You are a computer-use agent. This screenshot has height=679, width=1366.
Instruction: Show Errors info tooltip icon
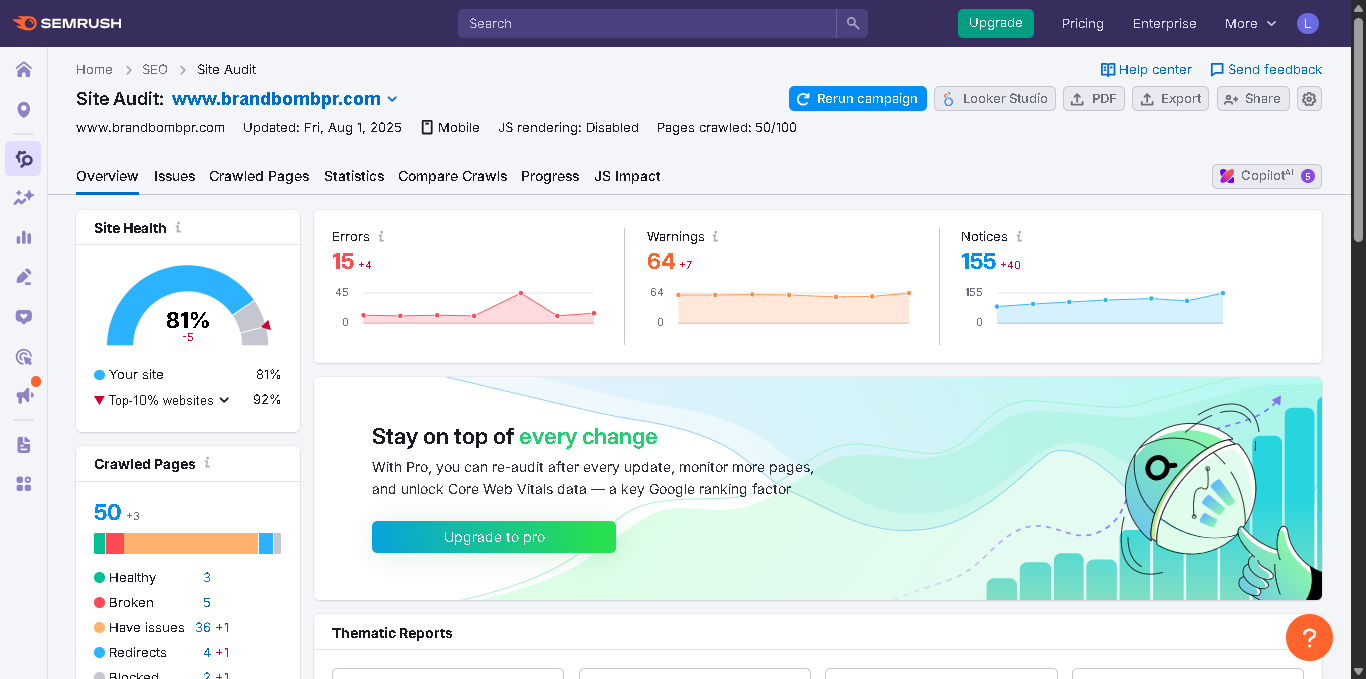tap(381, 237)
